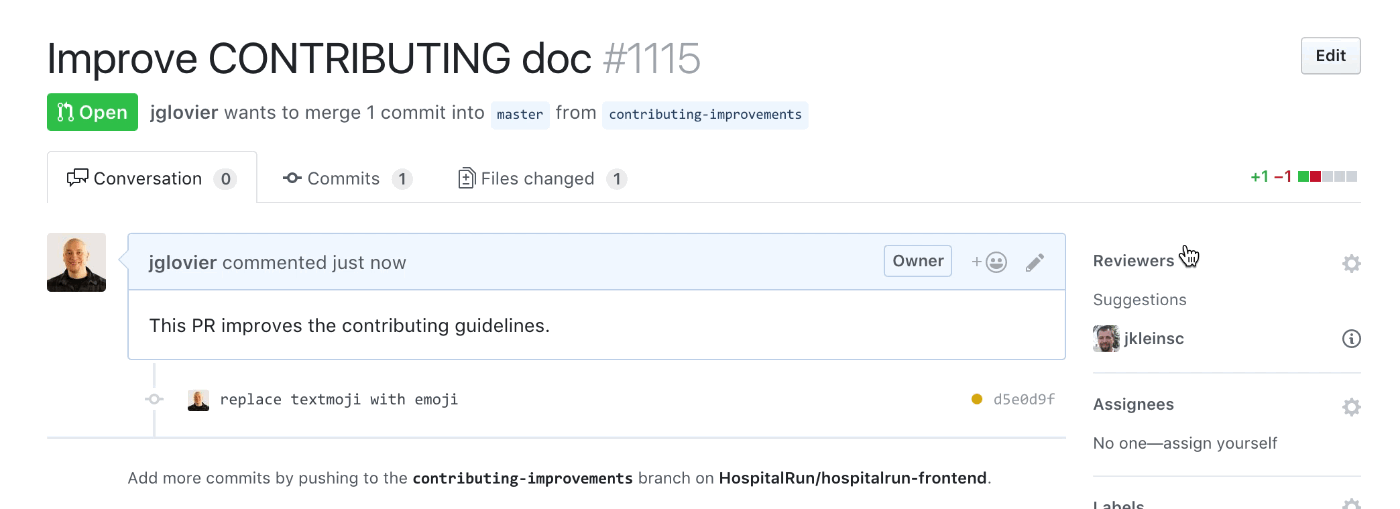Viewport: 1400px width, 509px height.
Task: Click the info icon beside jkleinsc
Action: pos(1351,339)
